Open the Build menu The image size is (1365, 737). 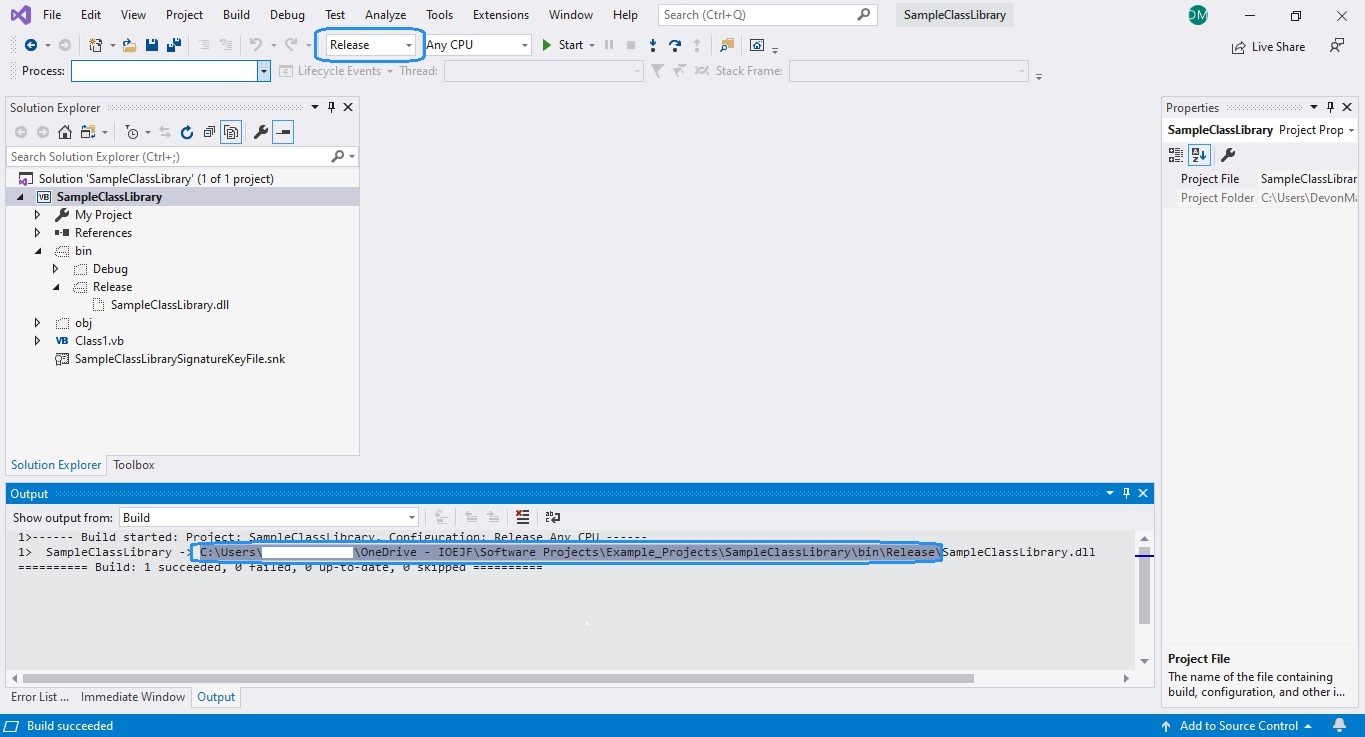[x=236, y=14]
